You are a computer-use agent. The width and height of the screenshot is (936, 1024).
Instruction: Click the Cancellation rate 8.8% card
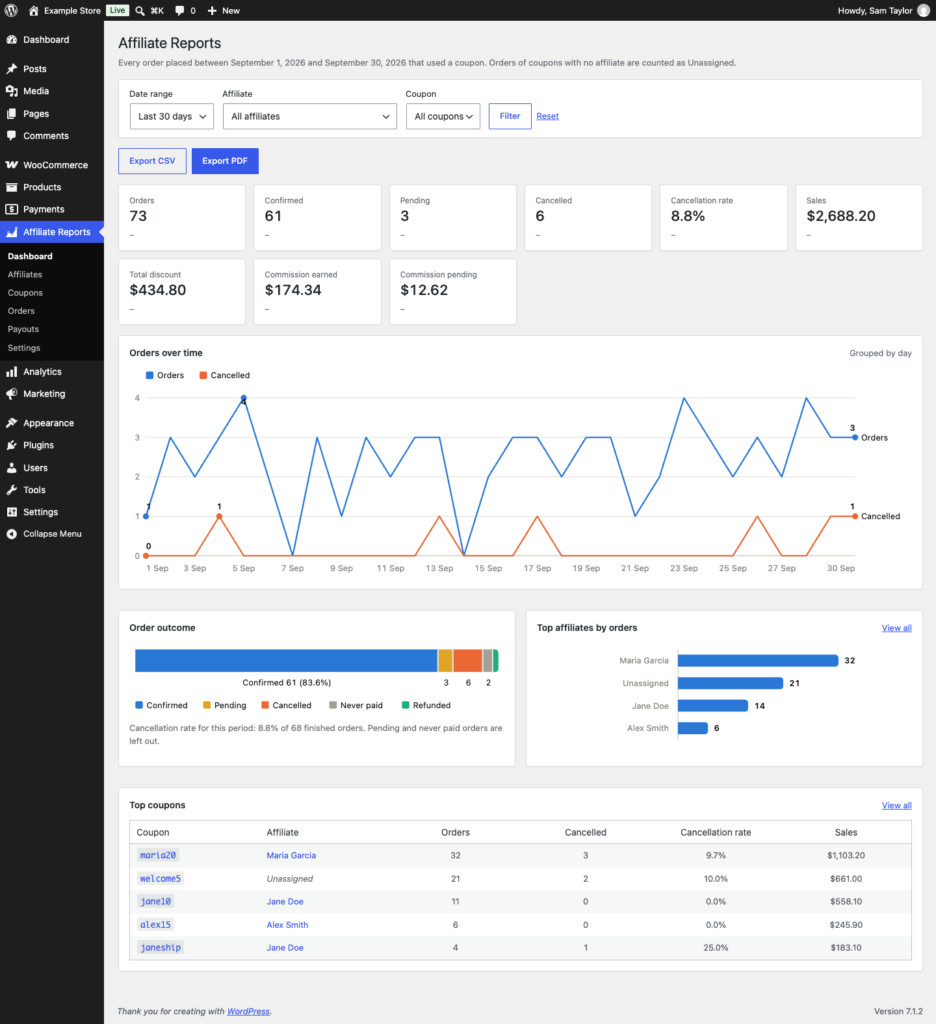pyautogui.click(x=723, y=217)
